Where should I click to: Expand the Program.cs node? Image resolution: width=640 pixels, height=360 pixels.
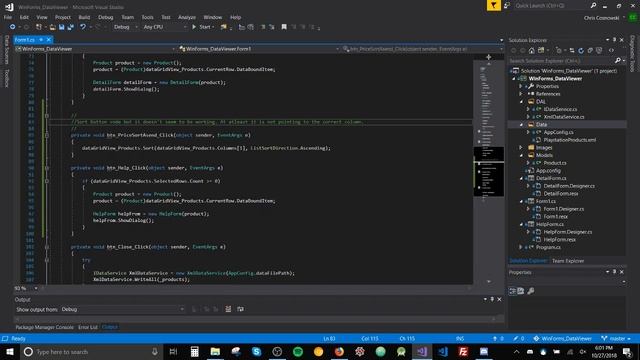point(521,247)
